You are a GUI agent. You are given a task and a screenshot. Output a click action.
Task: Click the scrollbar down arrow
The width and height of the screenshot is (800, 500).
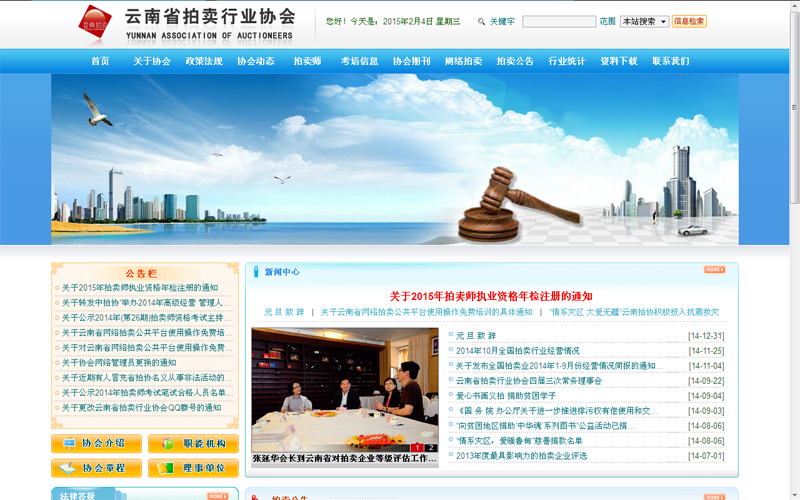tap(793, 493)
